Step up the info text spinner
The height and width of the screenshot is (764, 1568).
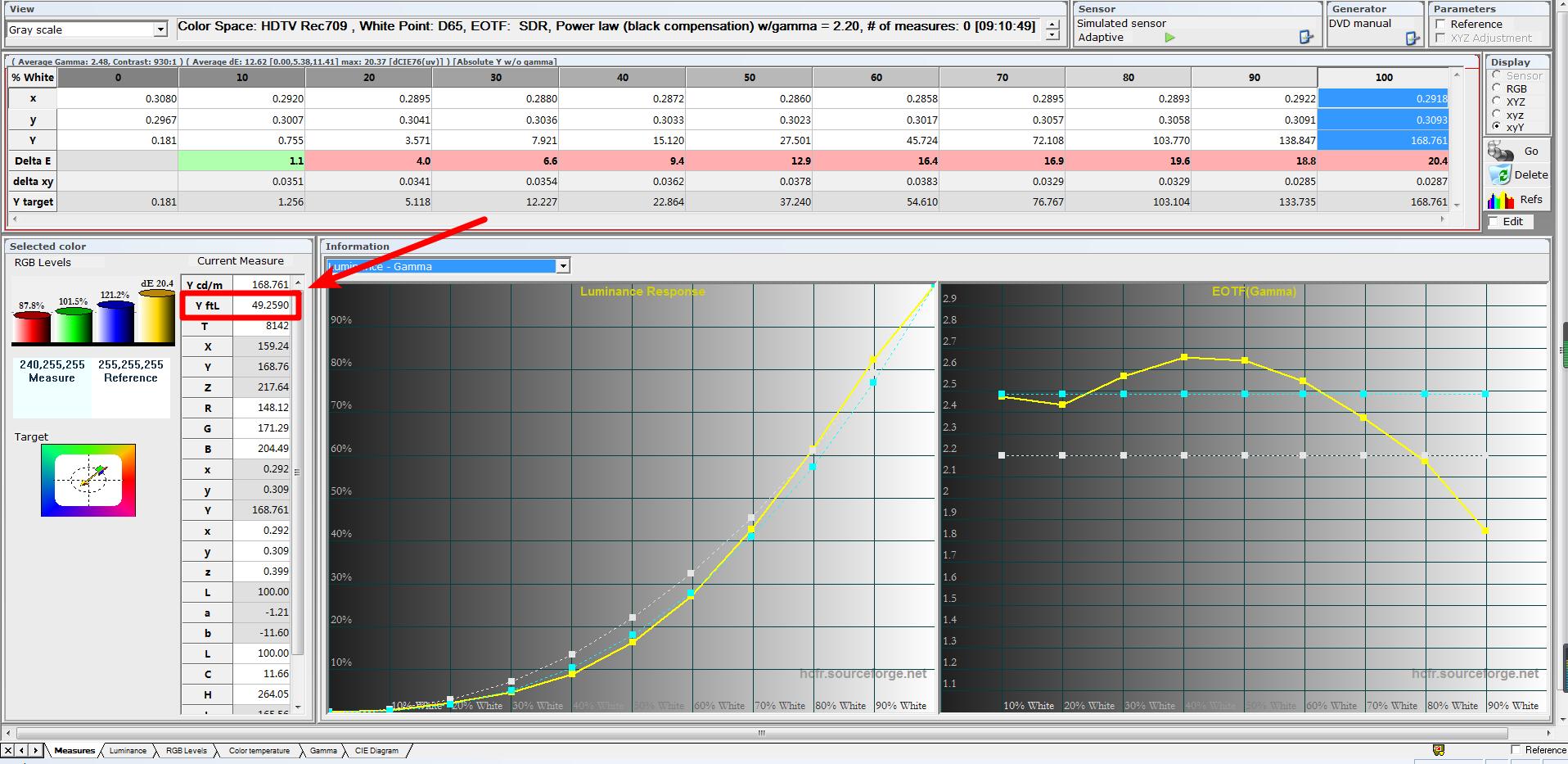point(1052,25)
